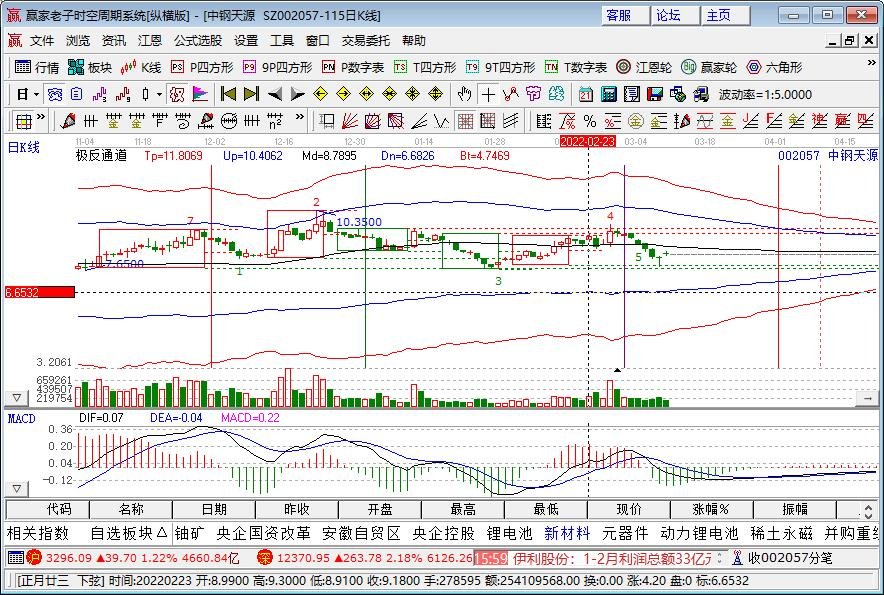Toggle the blue pressed icon beside 日 dropdown
Image resolution: width=884 pixels, height=595 pixels.
pyautogui.click(x=55, y=94)
